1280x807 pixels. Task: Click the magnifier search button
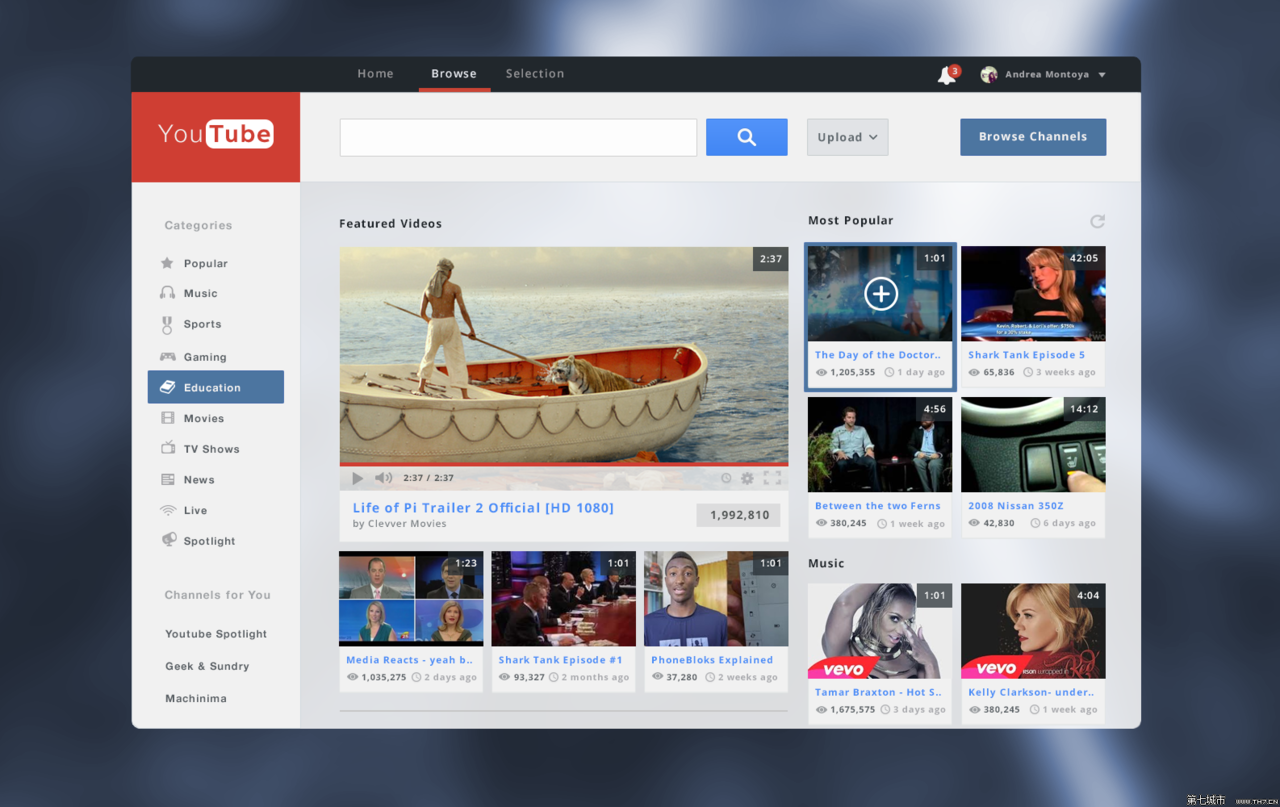[x=746, y=137]
